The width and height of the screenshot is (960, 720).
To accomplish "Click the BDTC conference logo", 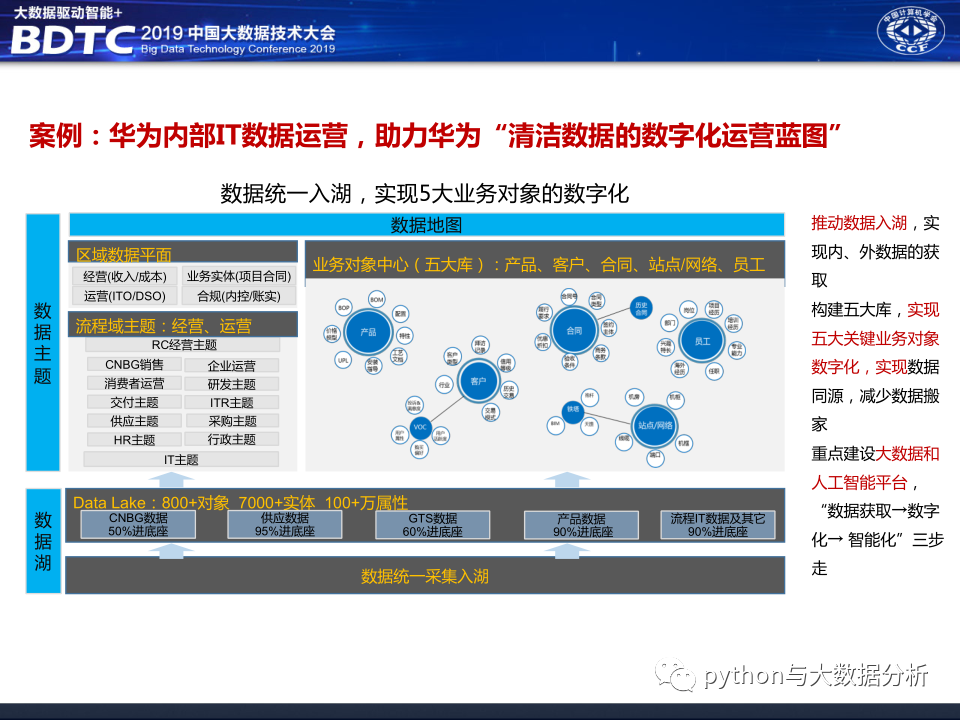I will (x=73, y=40).
